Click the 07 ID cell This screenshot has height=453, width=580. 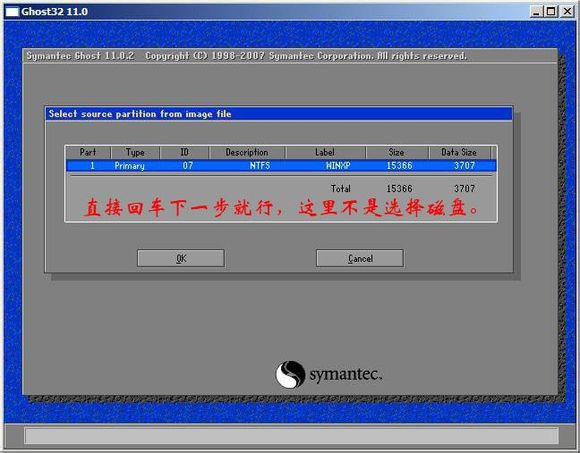point(188,165)
